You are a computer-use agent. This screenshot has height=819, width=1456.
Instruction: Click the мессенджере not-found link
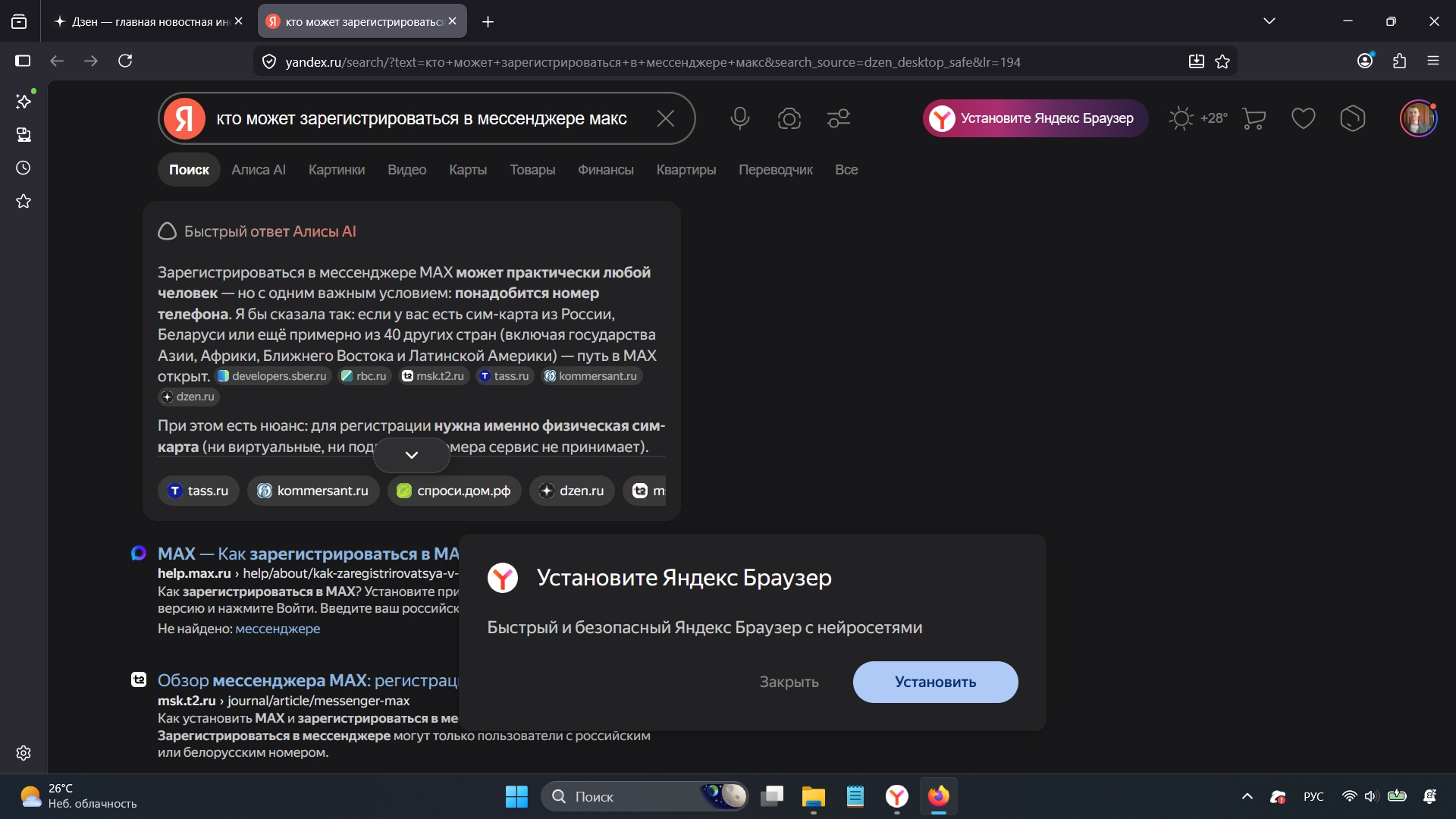(278, 629)
